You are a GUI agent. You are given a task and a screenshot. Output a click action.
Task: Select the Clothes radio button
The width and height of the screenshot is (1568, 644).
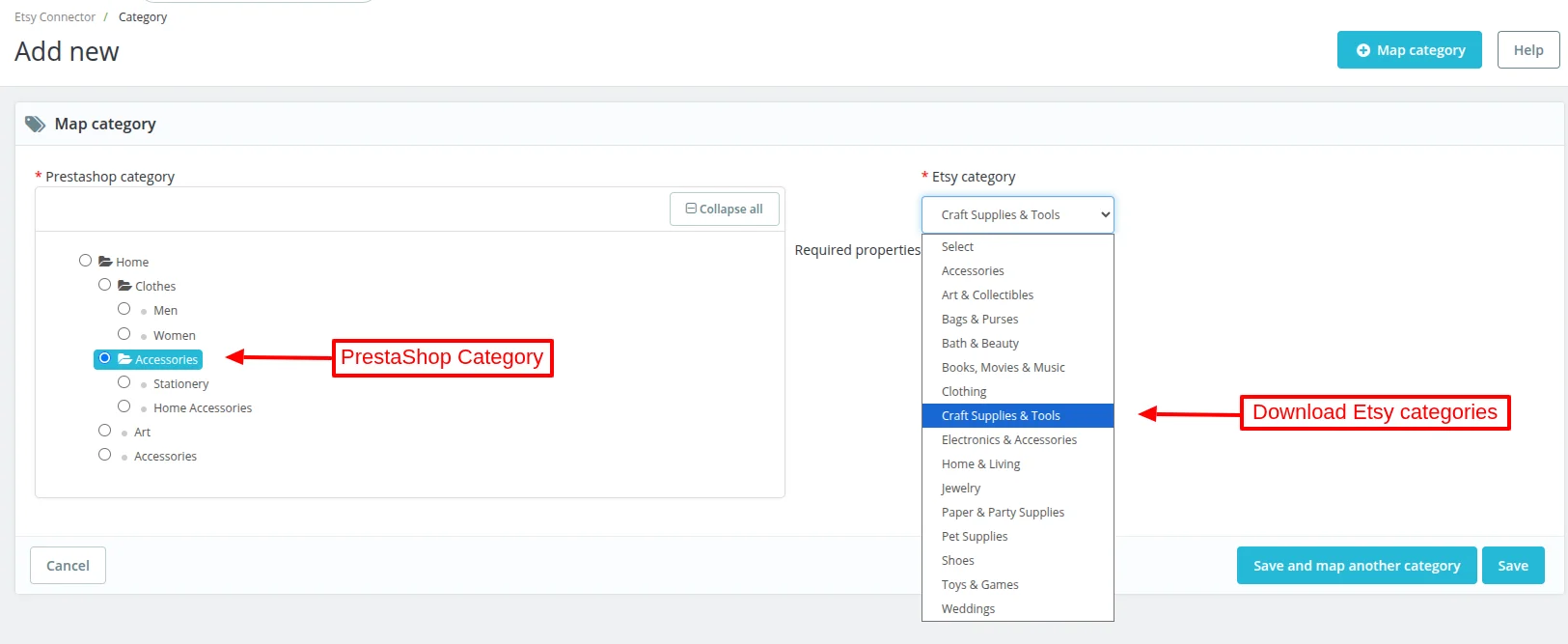(x=104, y=285)
